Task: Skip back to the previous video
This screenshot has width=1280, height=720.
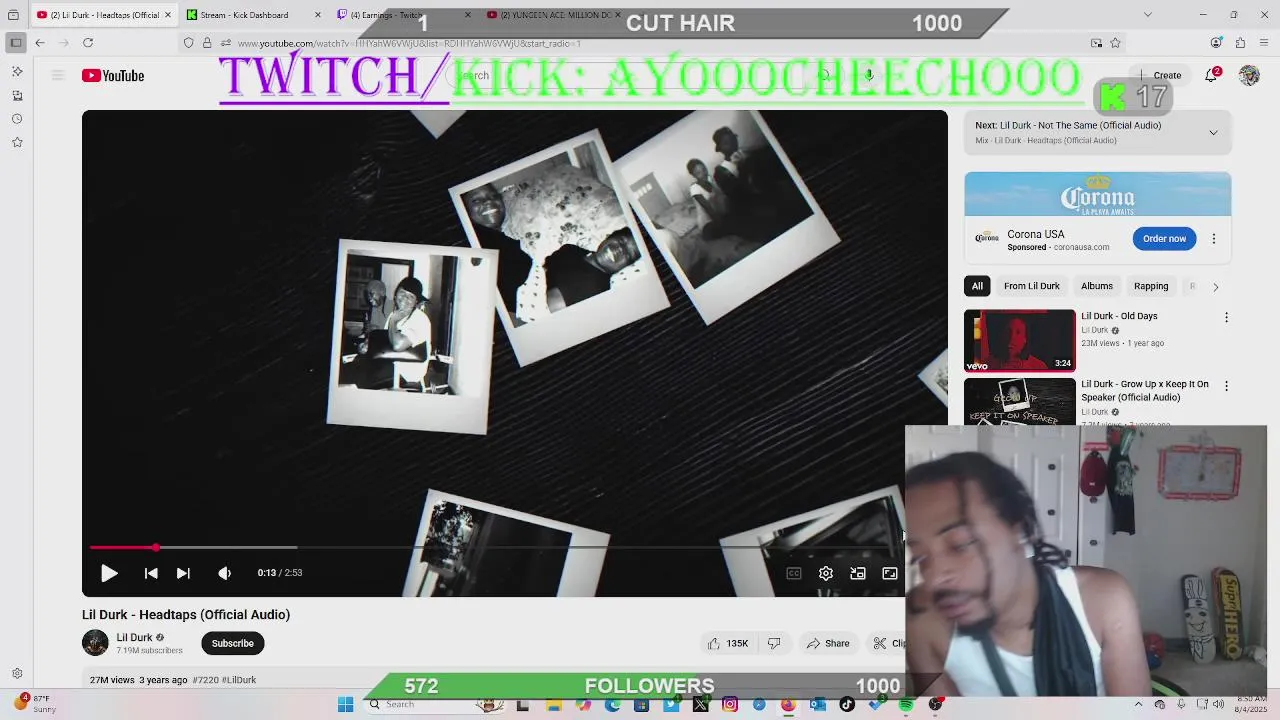Action: (x=151, y=573)
